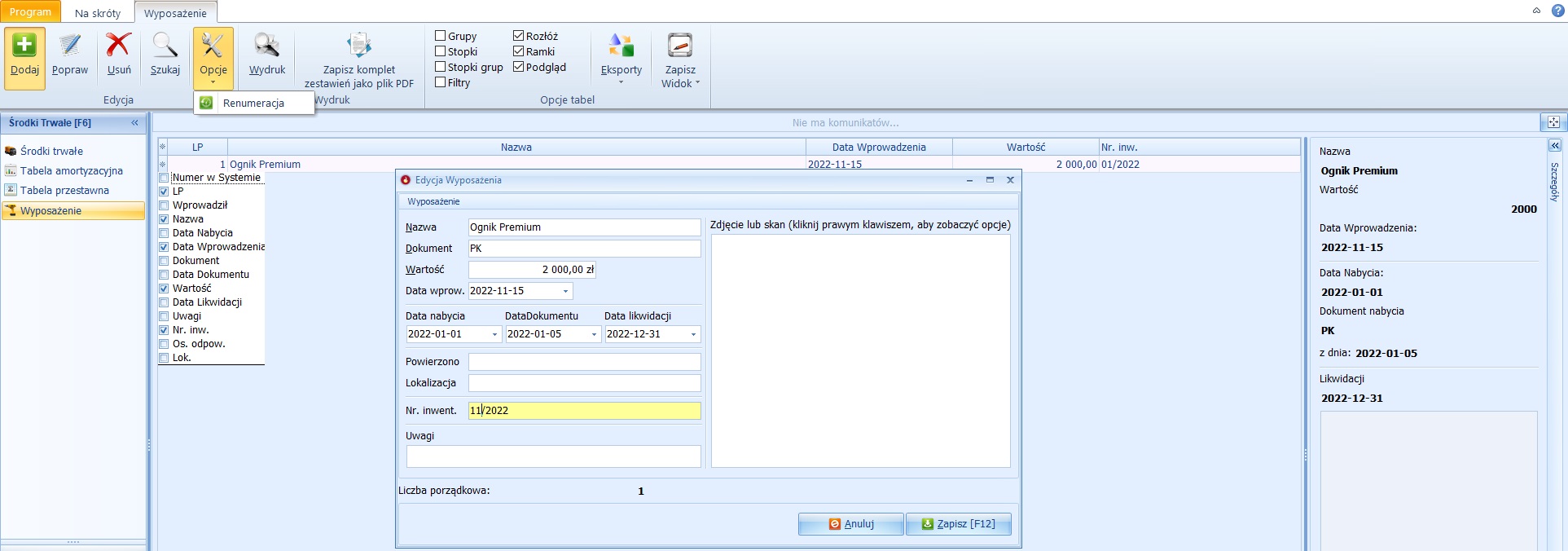Image resolution: width=1568 pixels, height=551 pixels.
Task: Open the Data likwidacji date dropdown
Action: (693, 334)
